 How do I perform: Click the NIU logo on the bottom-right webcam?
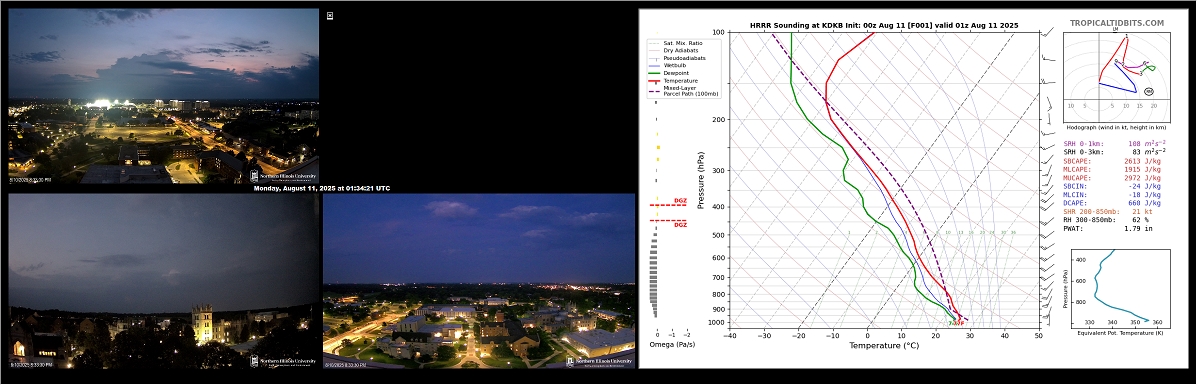click(599, 361)
